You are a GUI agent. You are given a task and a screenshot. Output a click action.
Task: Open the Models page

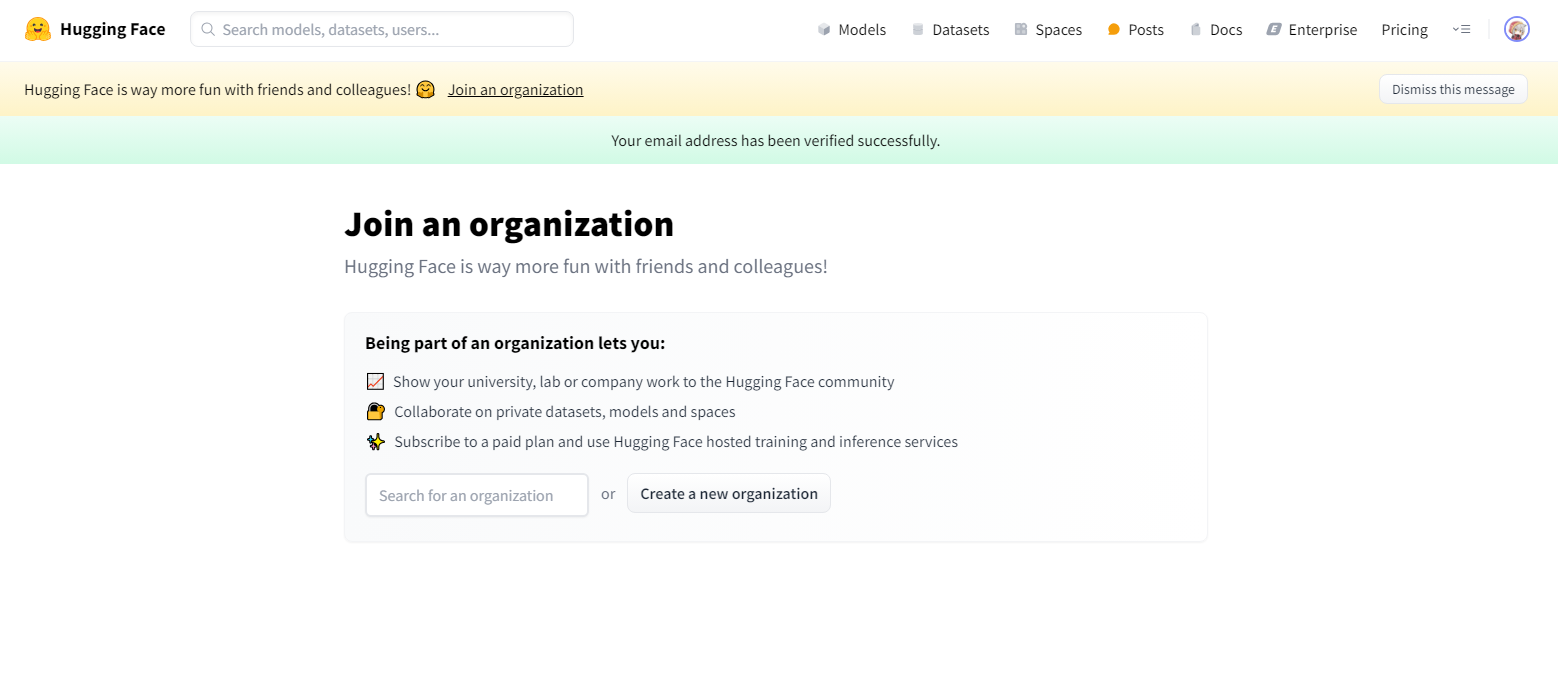(852, 30)
